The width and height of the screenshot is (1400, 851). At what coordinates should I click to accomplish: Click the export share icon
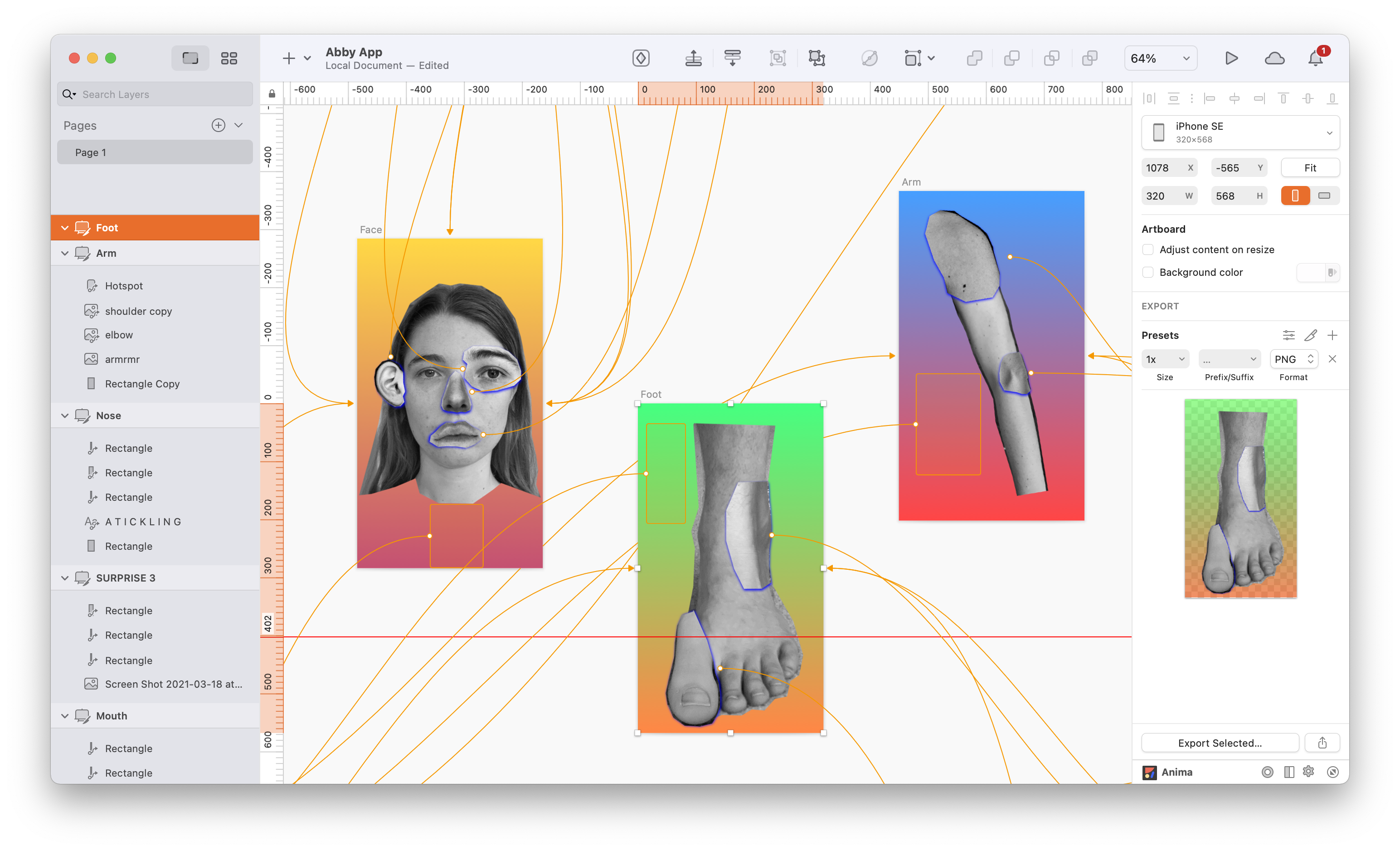1322,743
